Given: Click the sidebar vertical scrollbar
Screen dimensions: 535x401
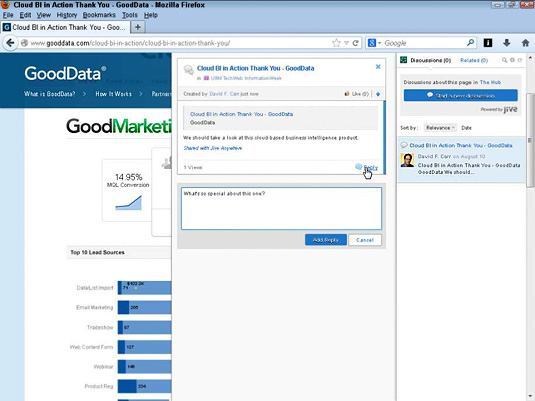Looking at the screenshot, I should 530,140.
